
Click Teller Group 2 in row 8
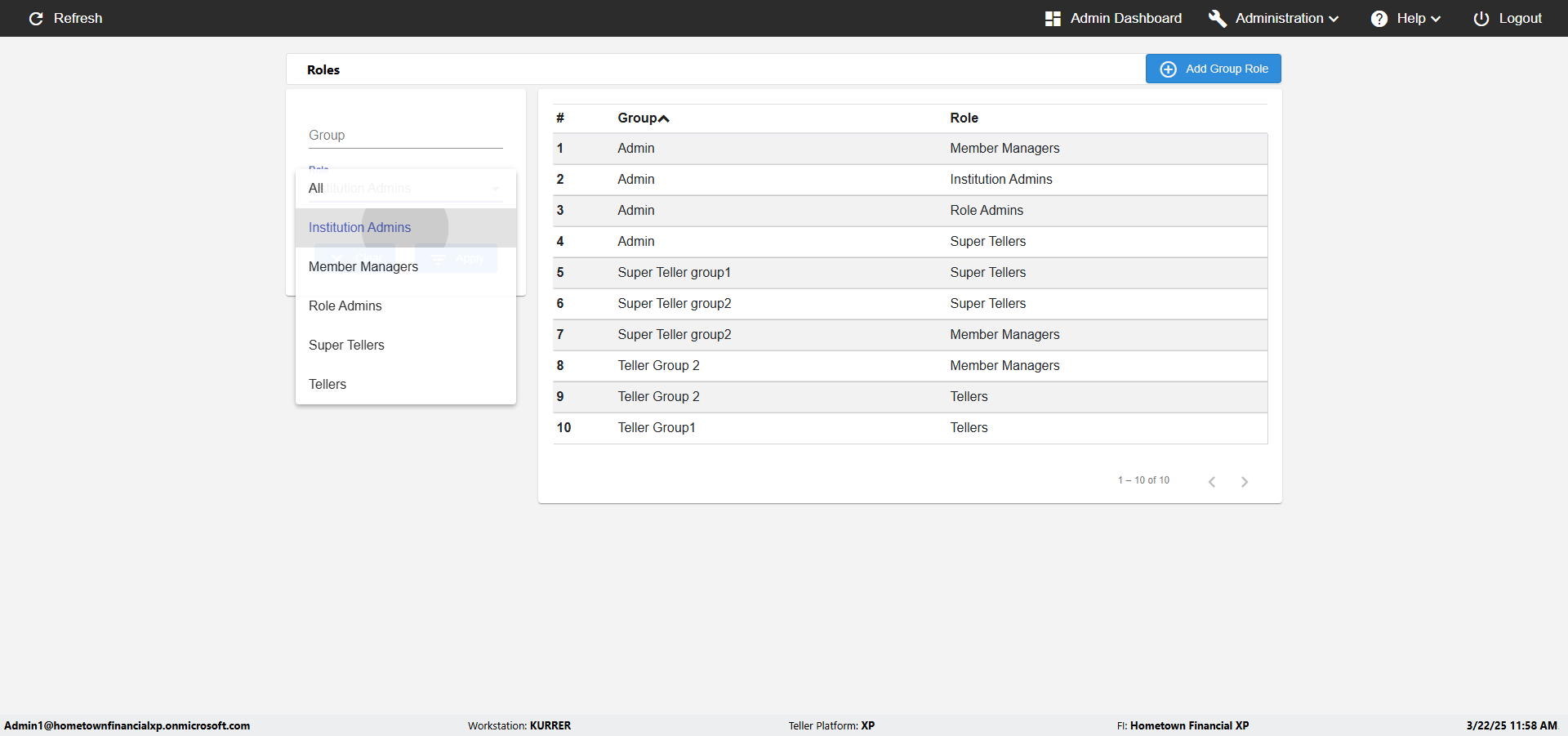(x=658, y=365)
